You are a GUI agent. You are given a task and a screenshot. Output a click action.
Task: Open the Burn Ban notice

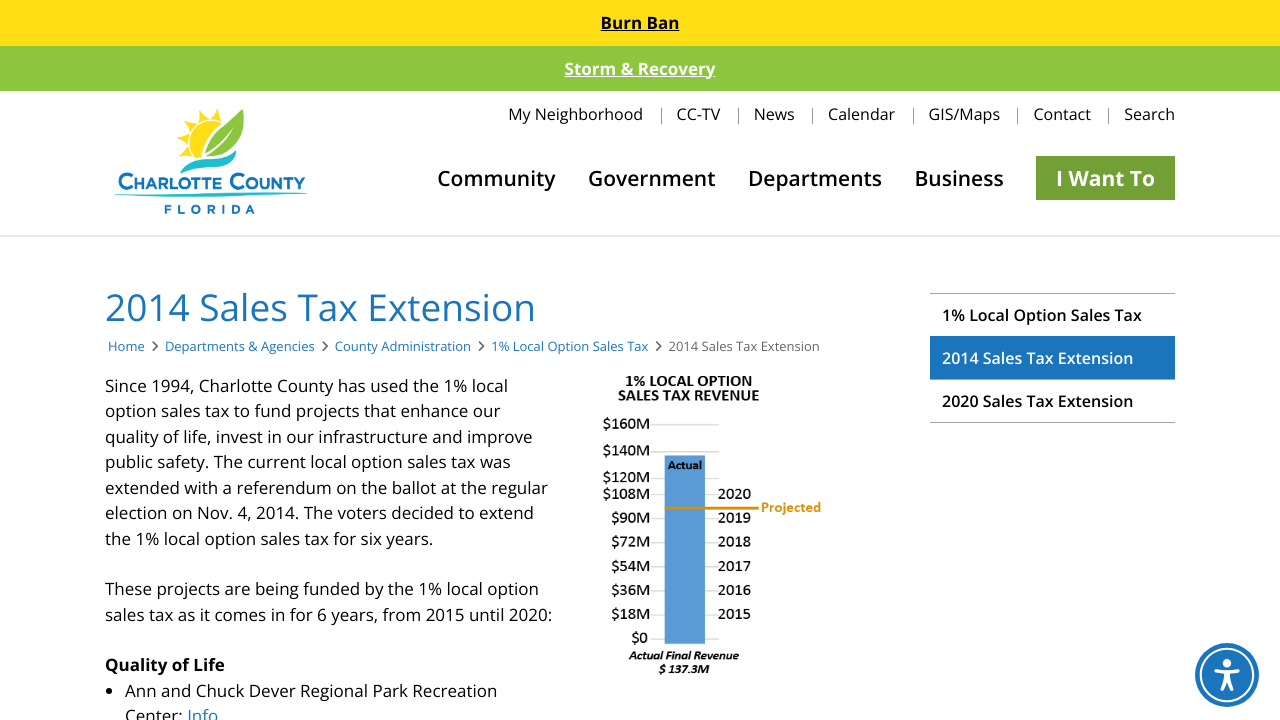639,22
